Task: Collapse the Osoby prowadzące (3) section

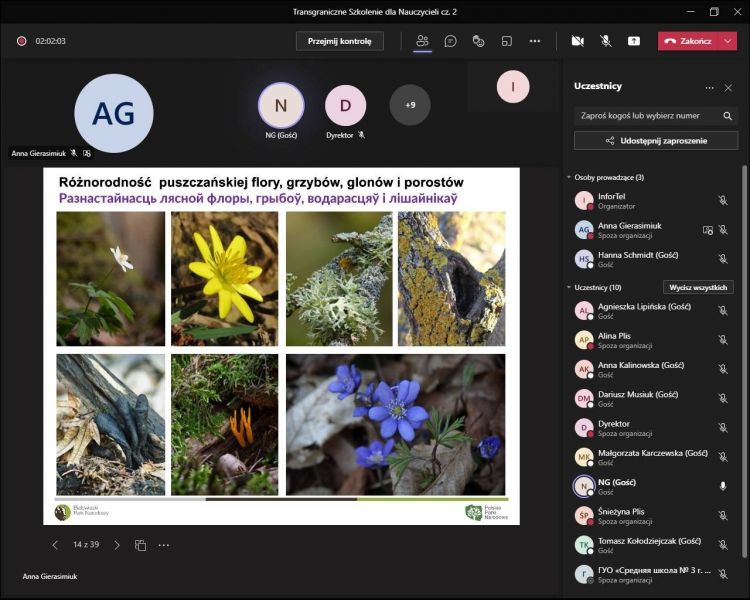Action: coord(570,177)
